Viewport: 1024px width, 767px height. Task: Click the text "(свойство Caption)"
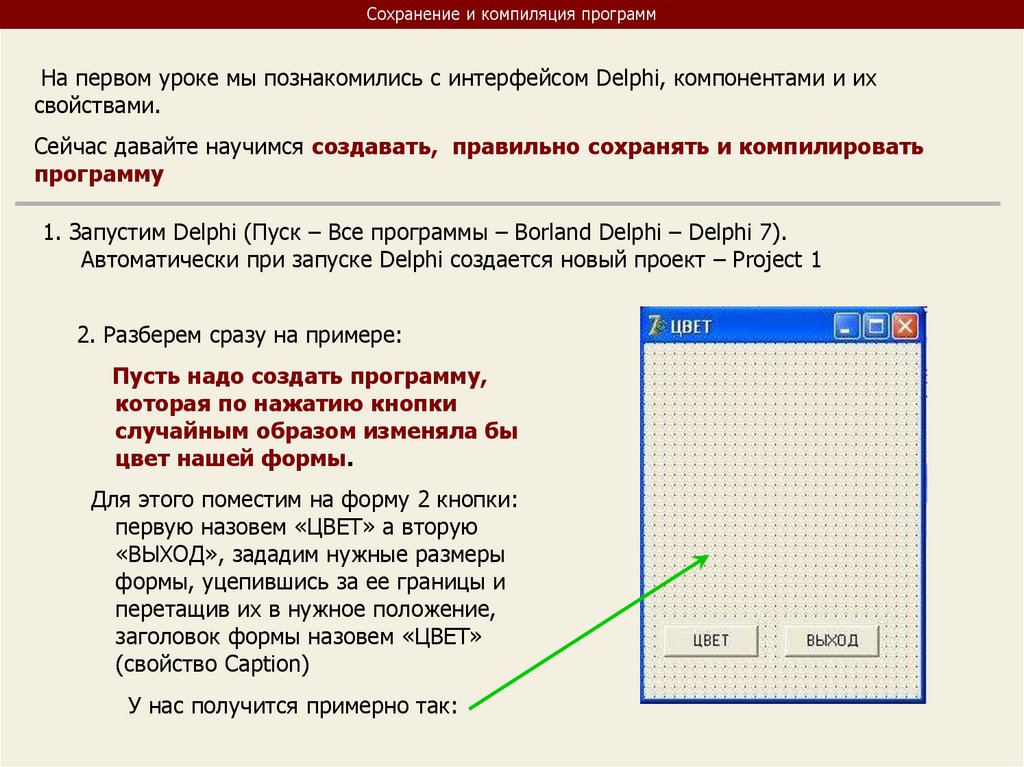(212, 664)
